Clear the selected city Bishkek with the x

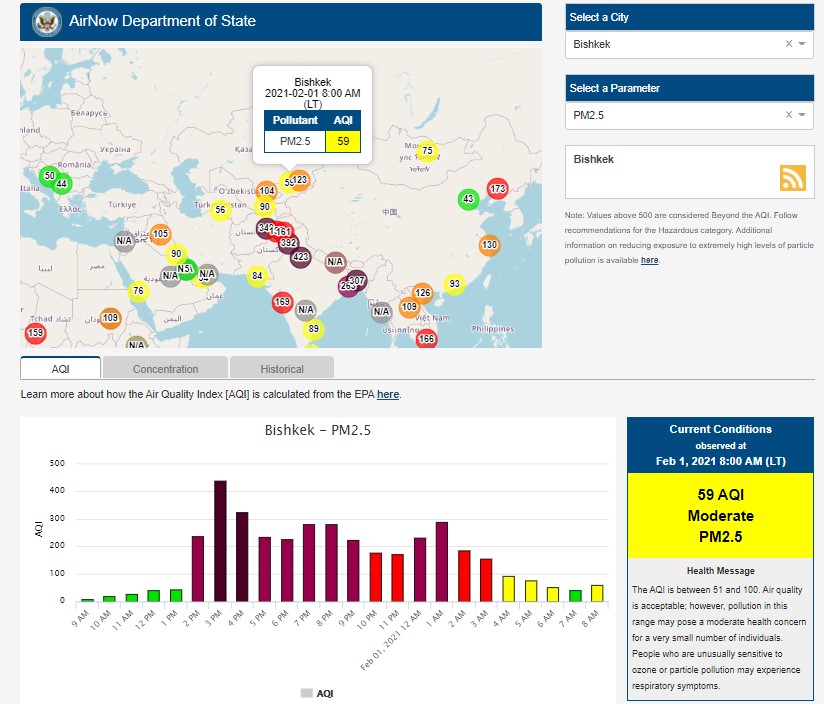[x=788, y=44]
